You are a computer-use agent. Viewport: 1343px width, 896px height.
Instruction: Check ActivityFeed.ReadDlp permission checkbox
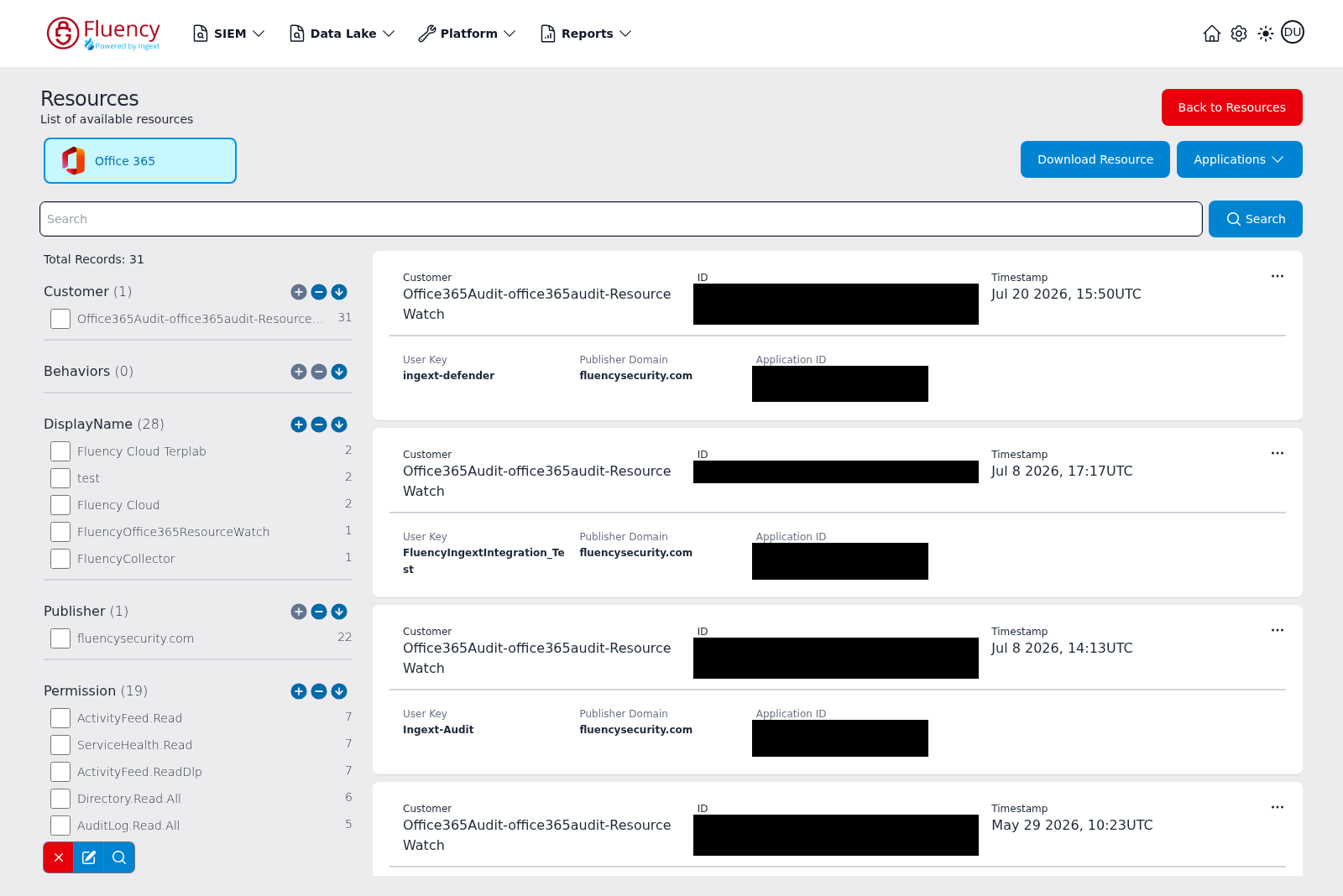point(60,772)
